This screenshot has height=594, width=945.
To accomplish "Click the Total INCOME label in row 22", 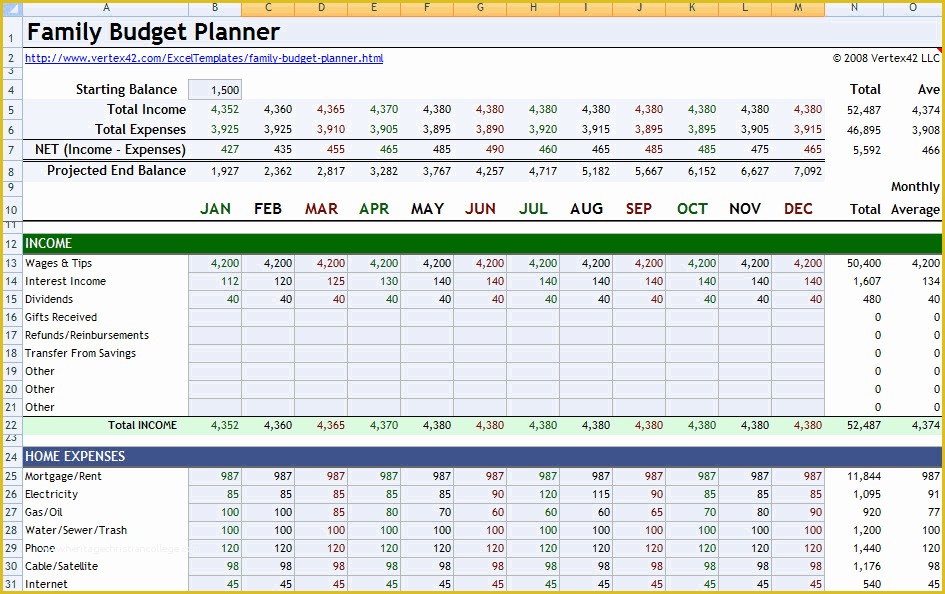I will click(142, 425).
